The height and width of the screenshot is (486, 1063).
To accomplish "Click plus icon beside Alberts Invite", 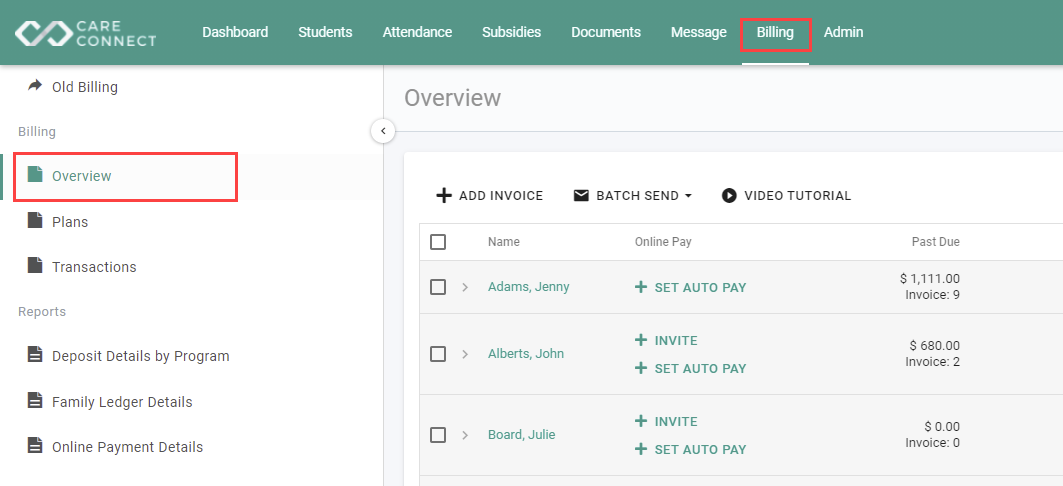I will (641, 340).
